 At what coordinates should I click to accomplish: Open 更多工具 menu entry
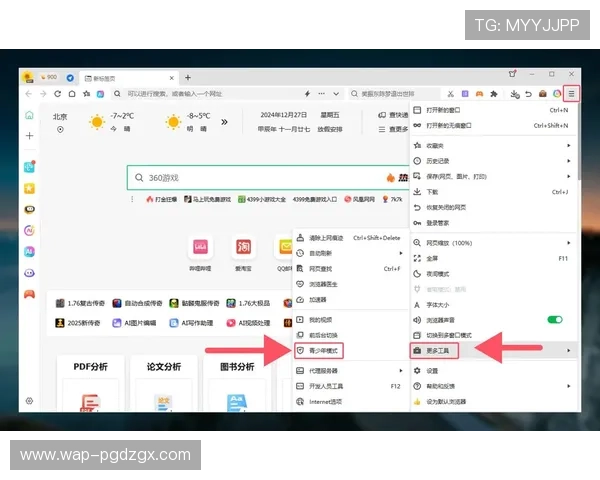click(493, 351)
